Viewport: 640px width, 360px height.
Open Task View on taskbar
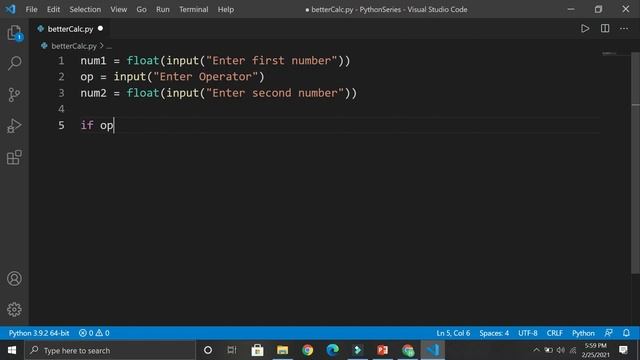(232, 350)
